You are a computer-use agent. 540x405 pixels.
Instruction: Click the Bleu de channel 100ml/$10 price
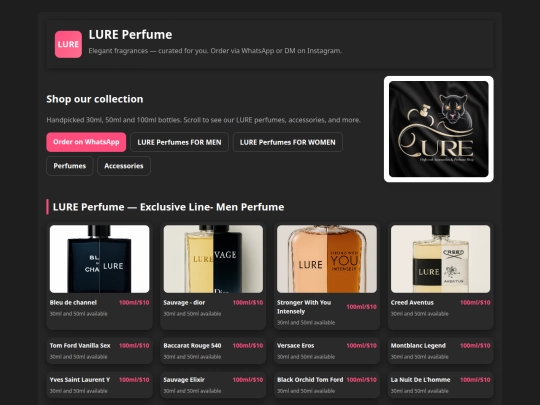134,302
